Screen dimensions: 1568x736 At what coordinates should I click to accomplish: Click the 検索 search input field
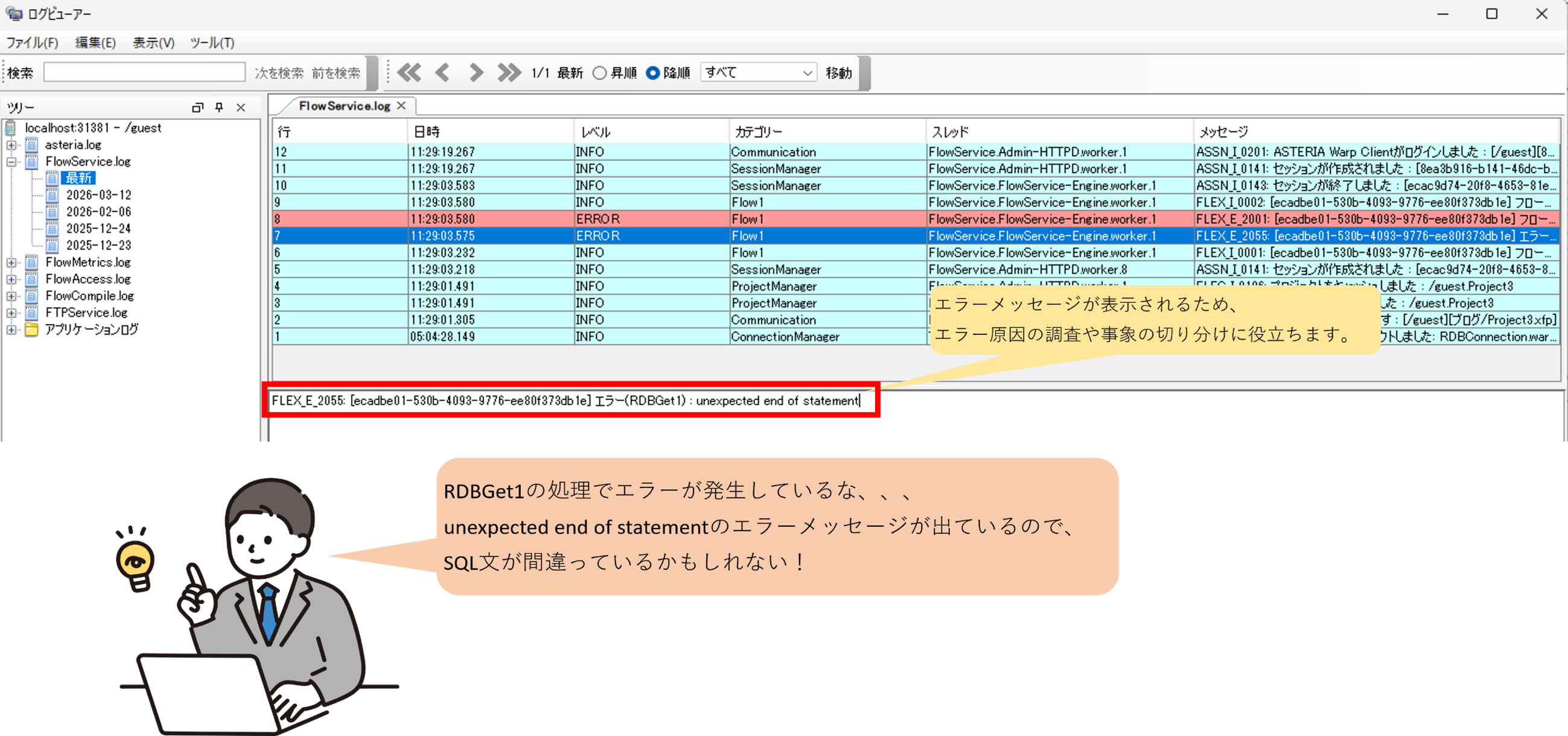point(144,72)
